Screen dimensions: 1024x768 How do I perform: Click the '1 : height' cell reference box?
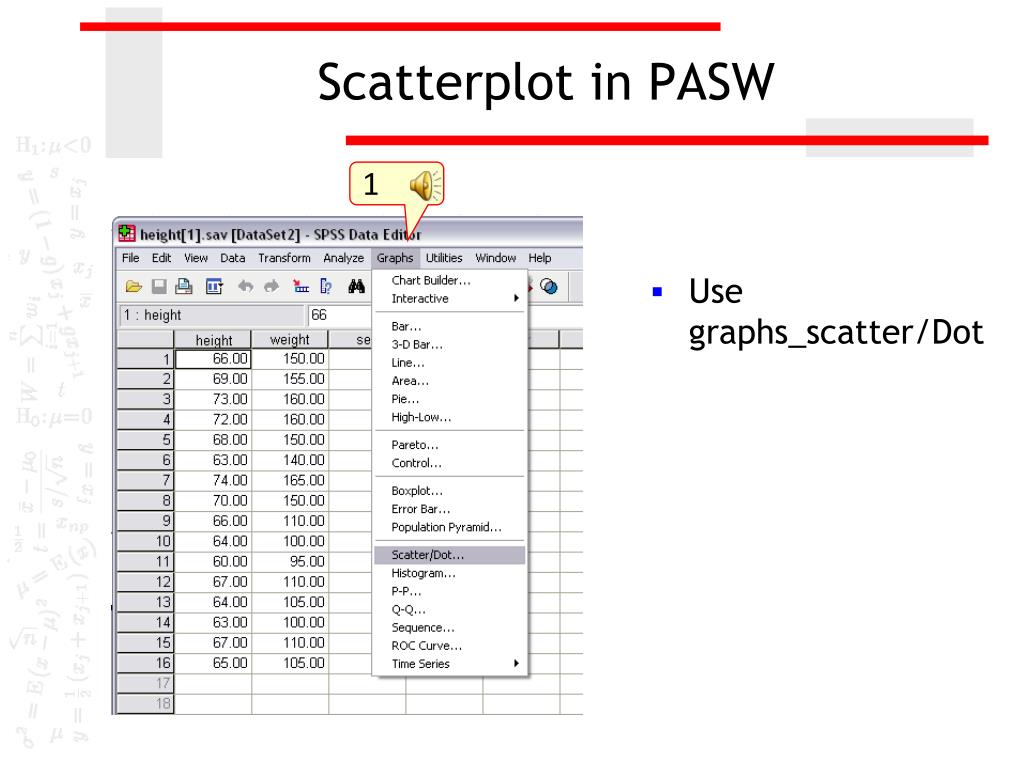212,315
